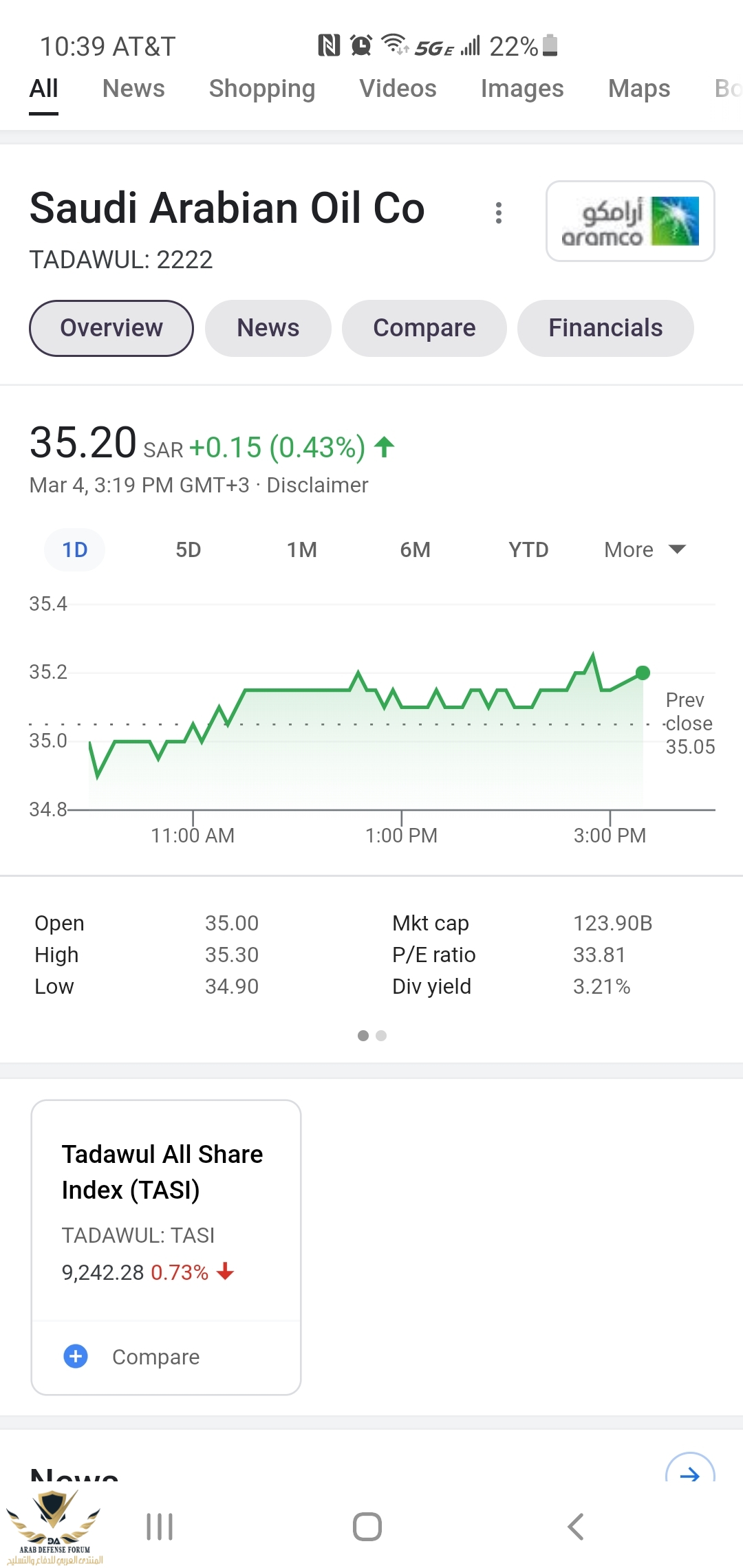Select the 1D chart range
This screenshot has height=1568, width=743.
[75, 549]
